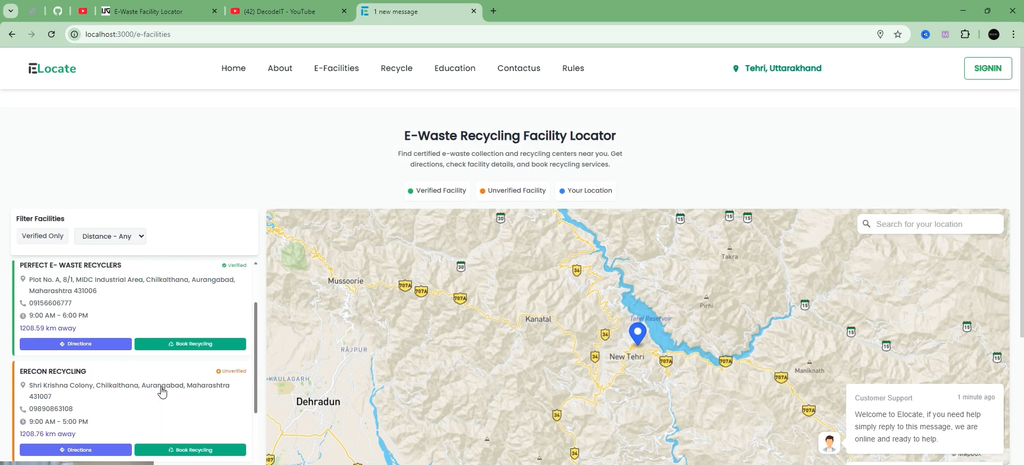Click the facility list scrollbar
Screen dimensions: 1024x465
pyautogui.click(x=255, y=357)
